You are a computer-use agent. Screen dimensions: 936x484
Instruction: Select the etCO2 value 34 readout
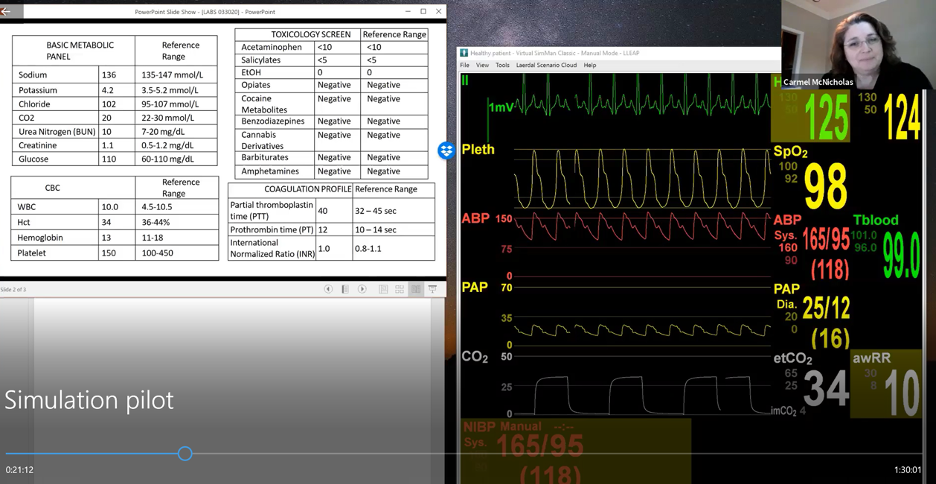(x=826, y=388)
